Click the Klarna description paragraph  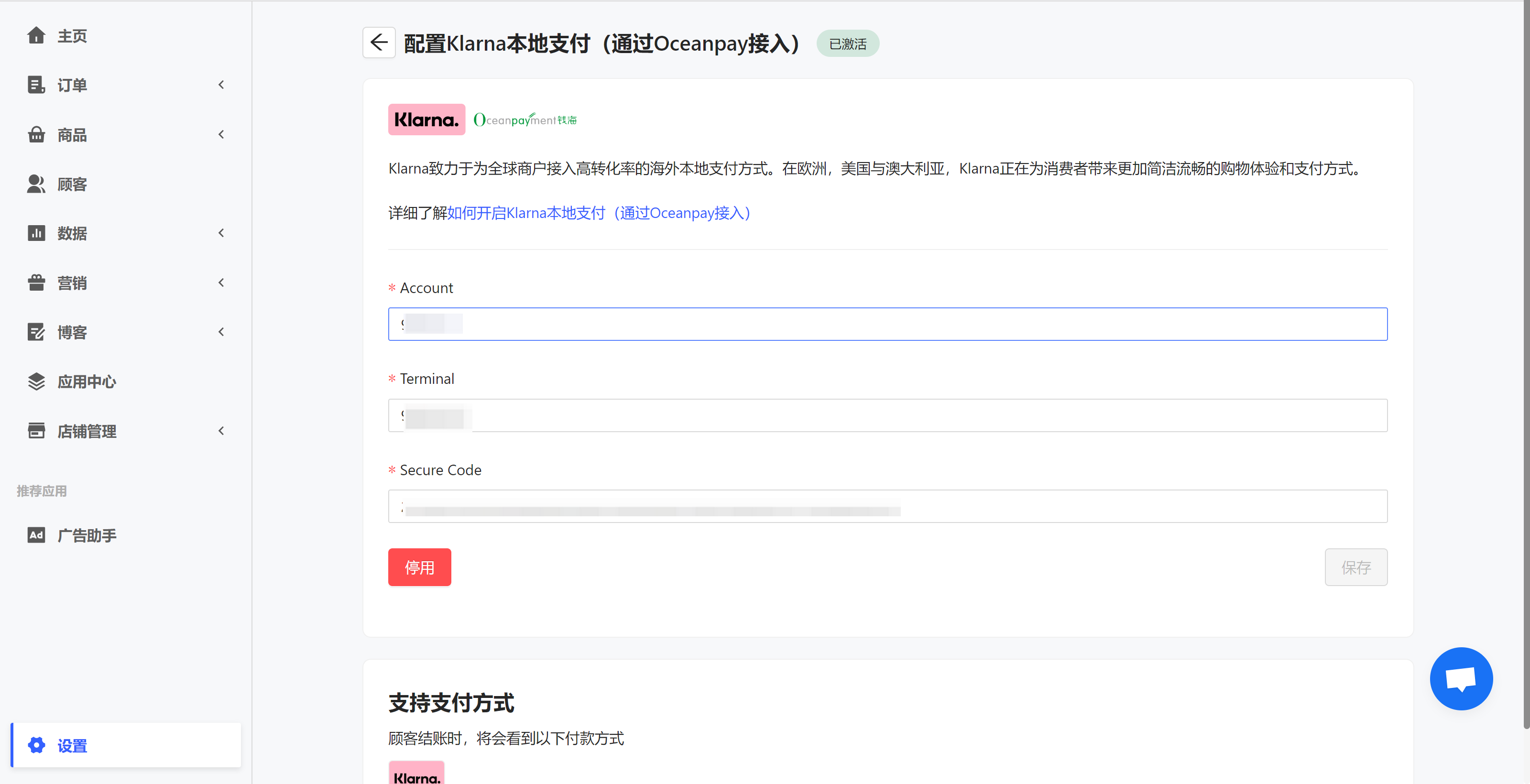(x=875, y=169)
